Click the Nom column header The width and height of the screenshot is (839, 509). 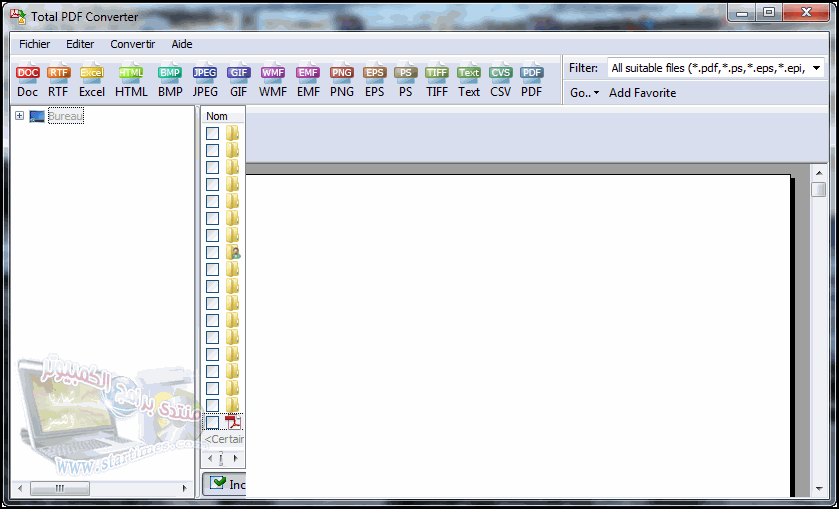223,116
